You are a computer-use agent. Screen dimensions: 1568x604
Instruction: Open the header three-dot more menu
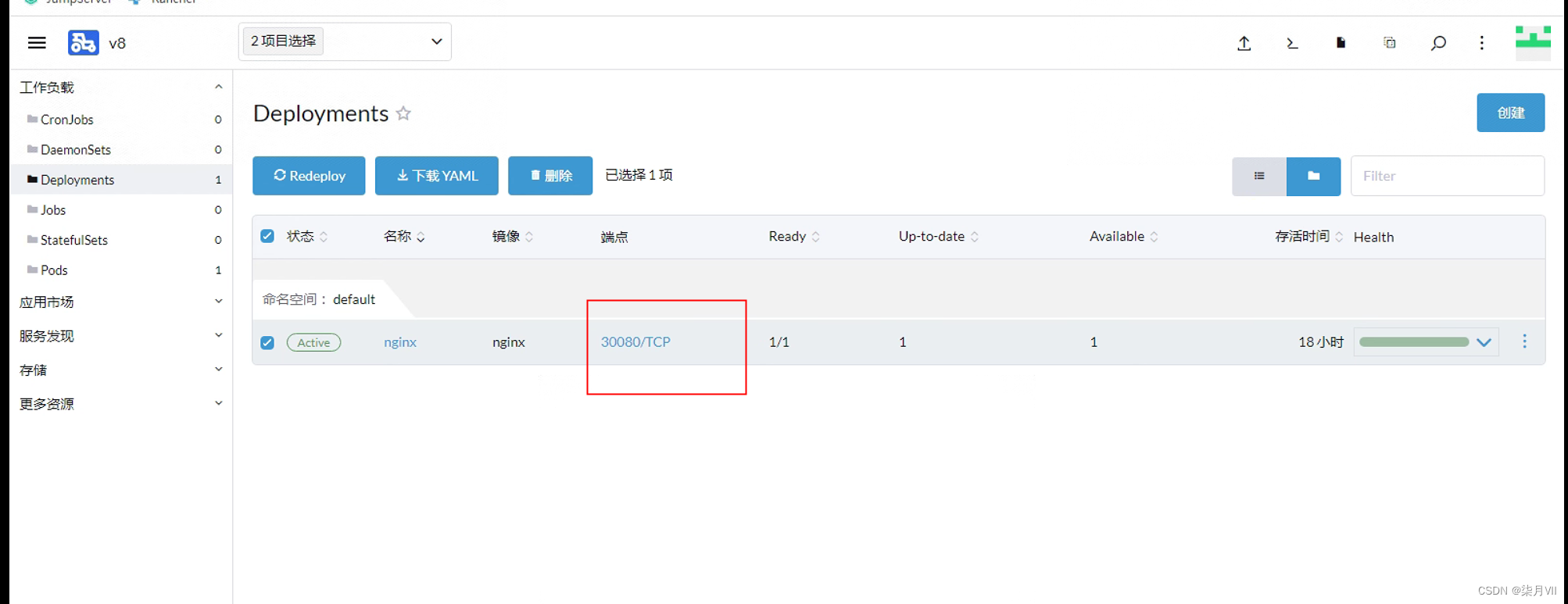point(1482,43)
